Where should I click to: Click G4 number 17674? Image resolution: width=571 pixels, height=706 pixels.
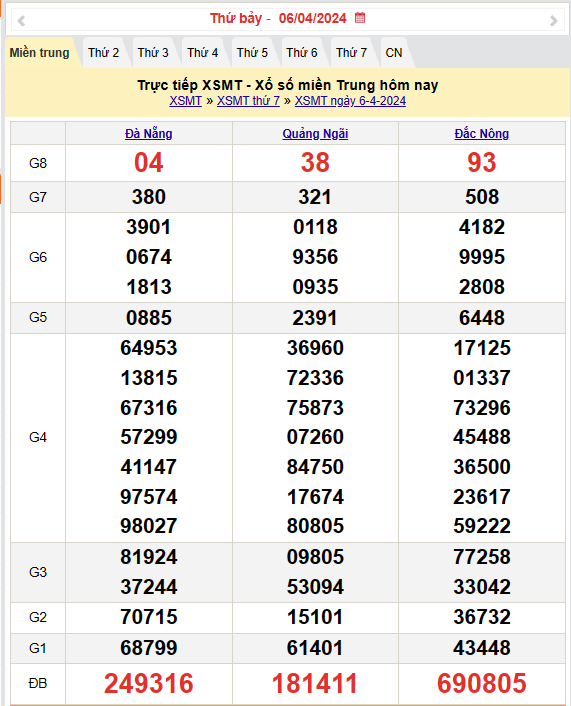coord(315,497)
